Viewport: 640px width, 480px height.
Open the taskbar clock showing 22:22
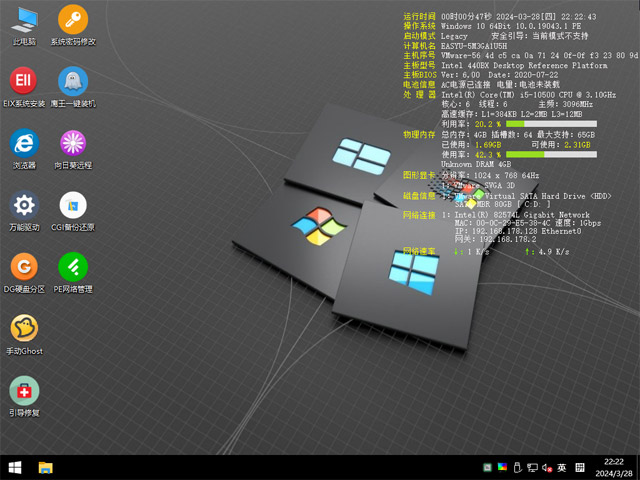(614, 462)
